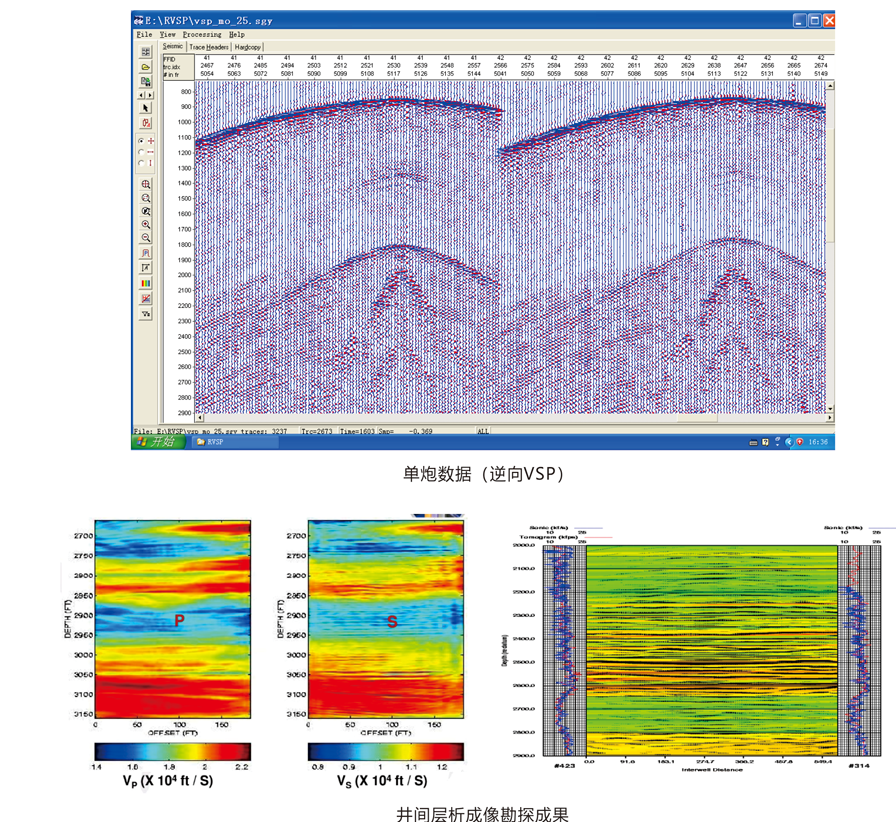Select the horizontal line cursor radio button
896x822 pixels.
click(141, 152)
